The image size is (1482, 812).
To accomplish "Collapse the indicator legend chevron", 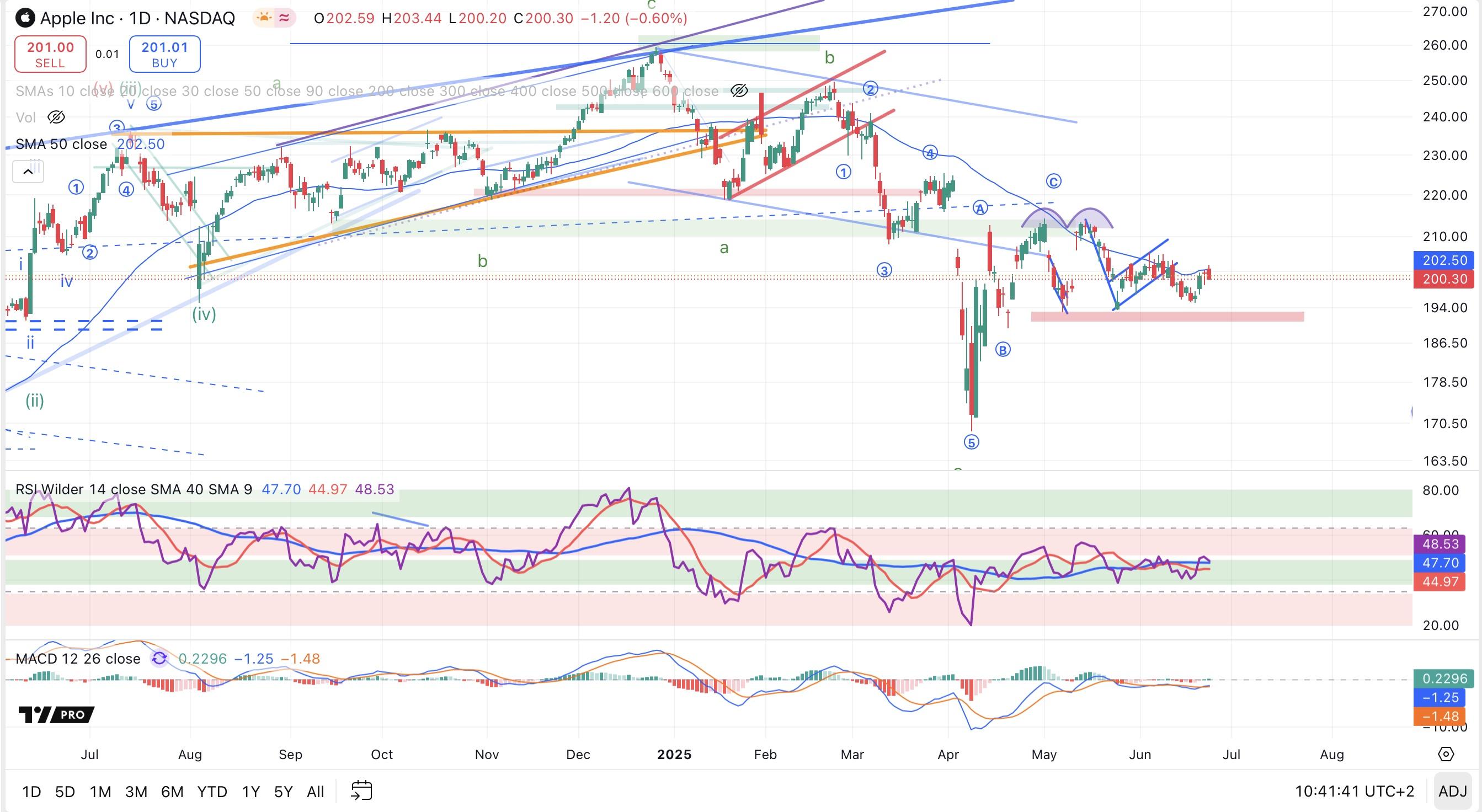I will 28,172.
